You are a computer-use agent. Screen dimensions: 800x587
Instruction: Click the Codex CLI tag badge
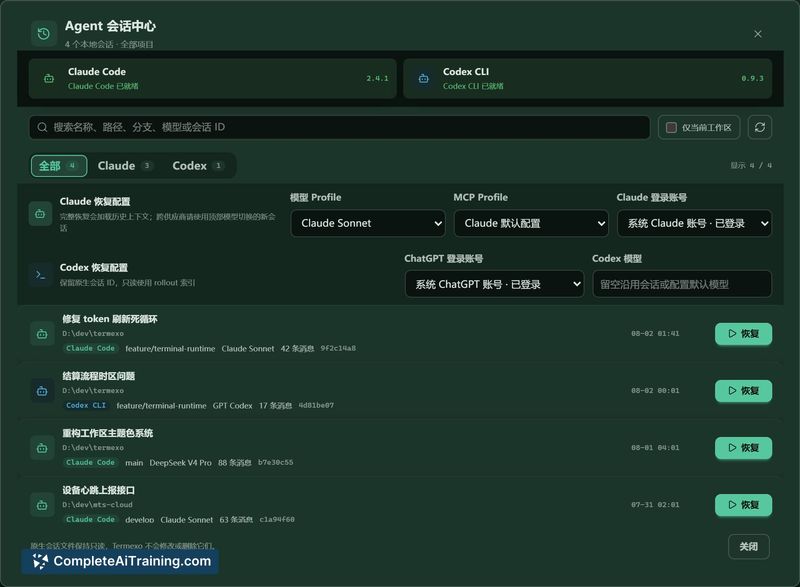pos(86,405)
